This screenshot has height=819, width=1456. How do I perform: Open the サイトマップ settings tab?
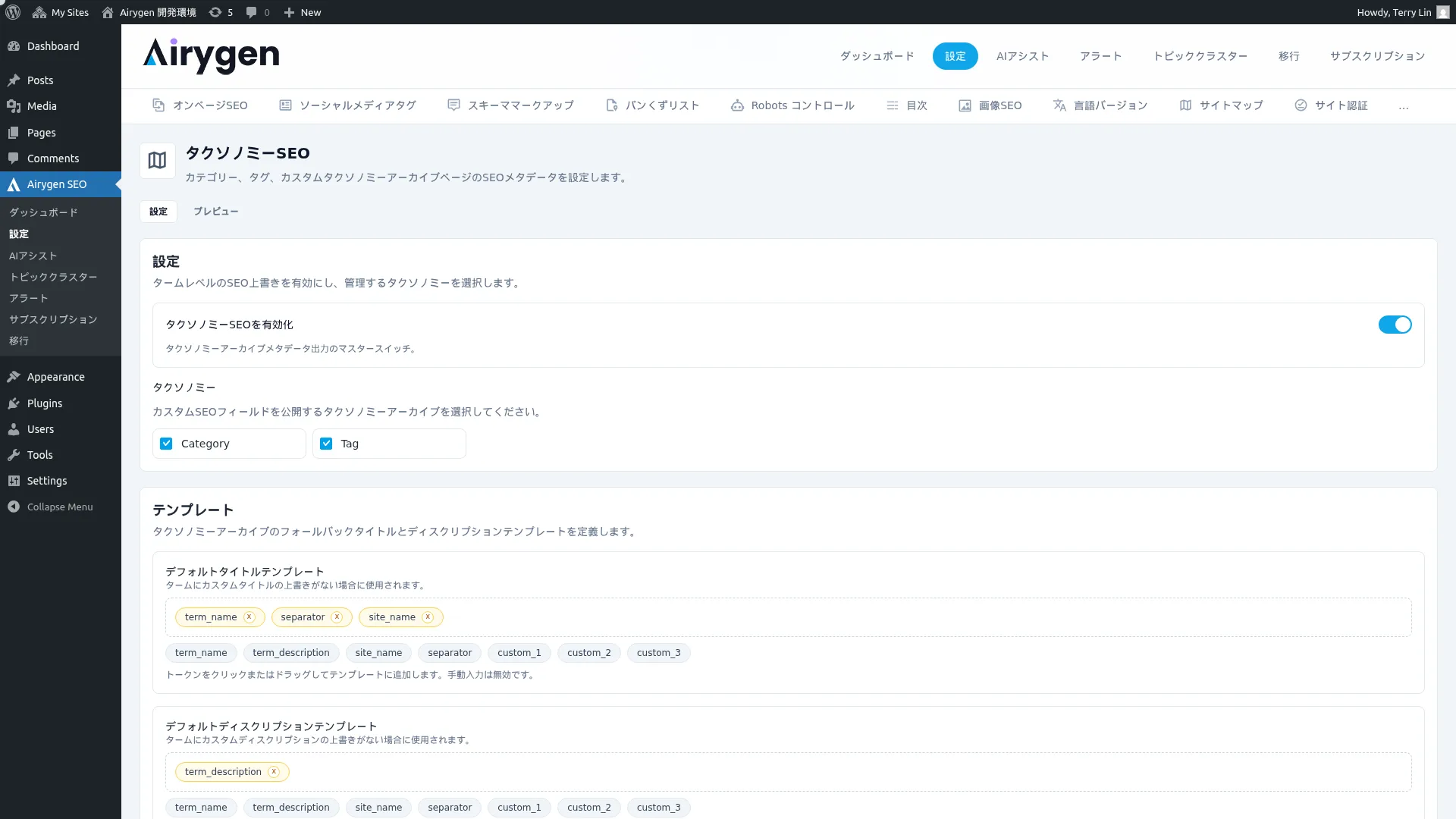click(x=1221, y=105)
